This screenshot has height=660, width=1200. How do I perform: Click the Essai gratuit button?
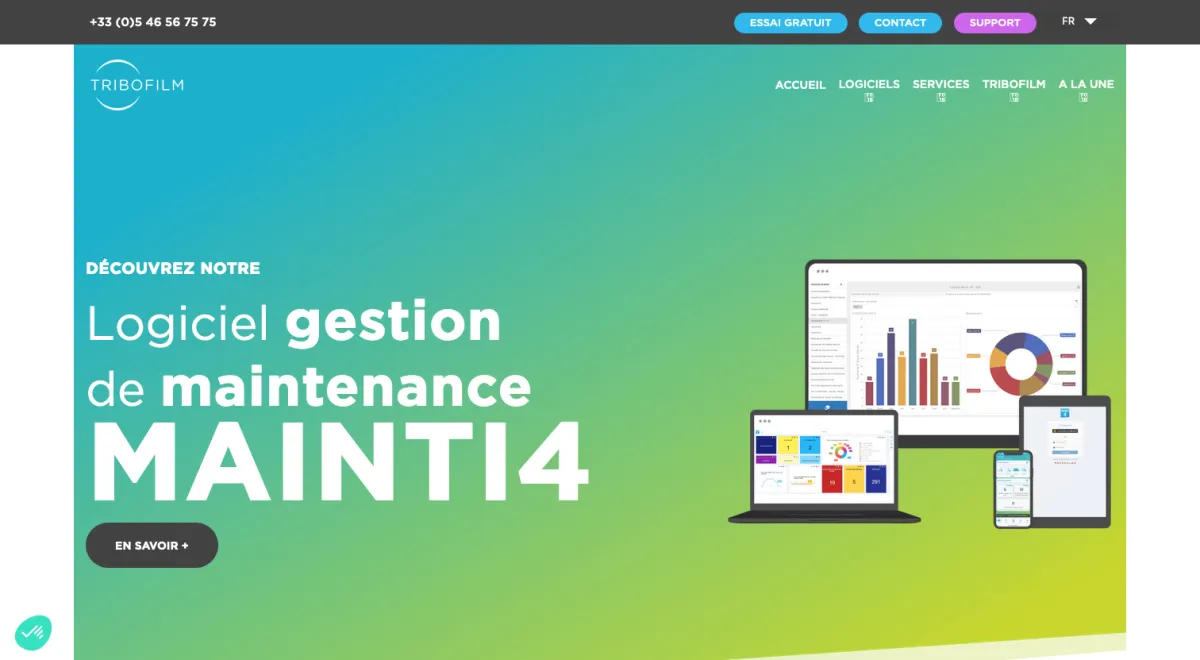(x=790, y=22)
